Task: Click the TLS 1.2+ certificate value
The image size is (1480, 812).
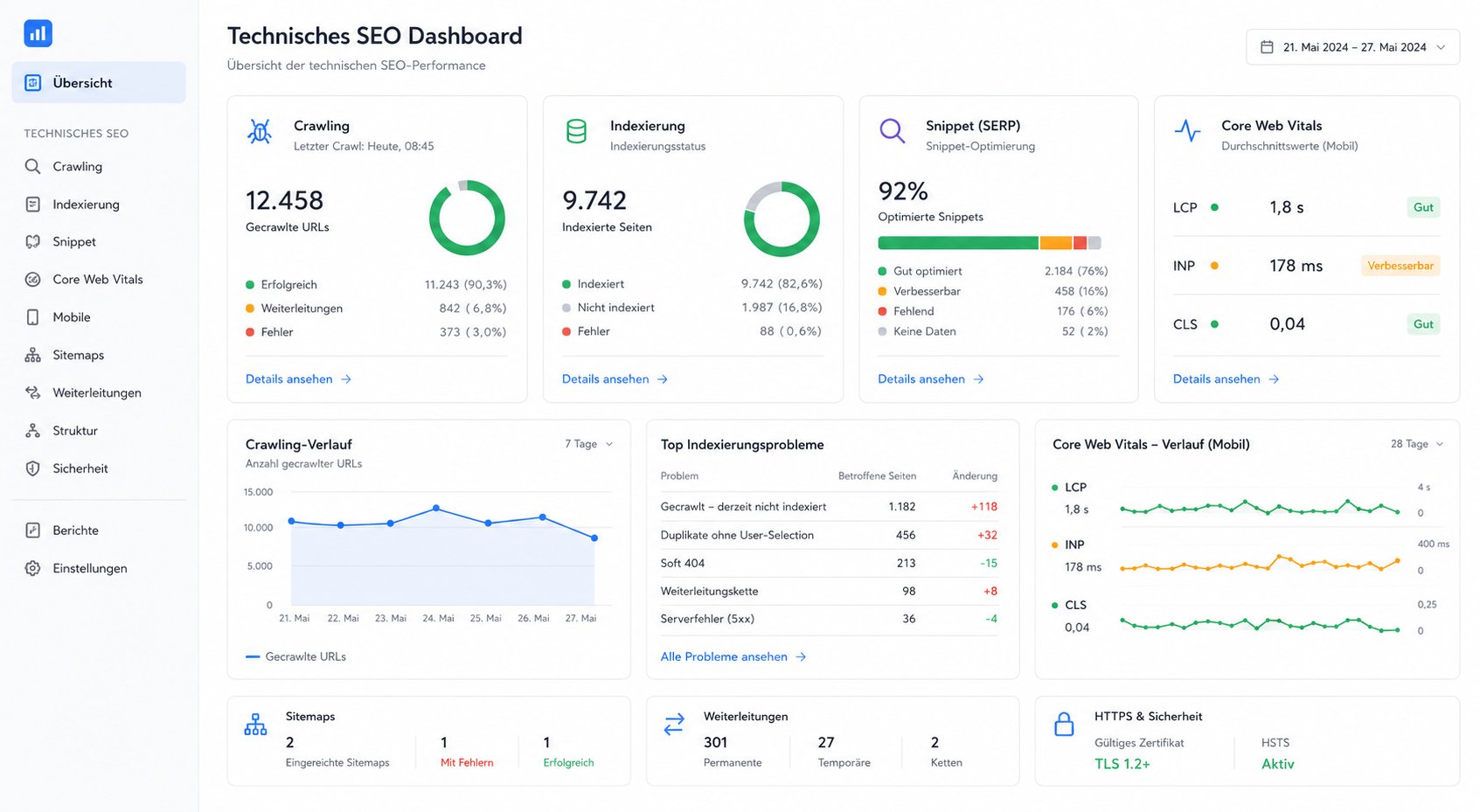Action: 1122,764
